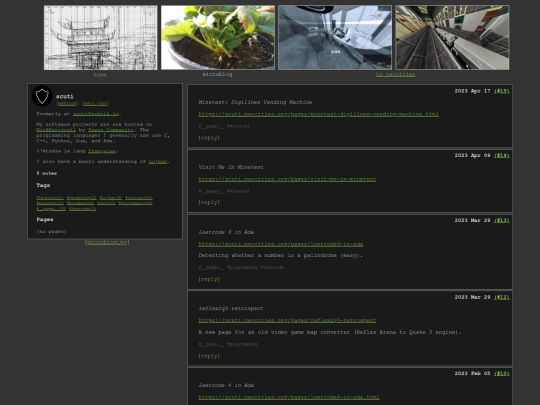Open the strawberry plant photo thumbnail
540x405 pixels.
[218, 38]
